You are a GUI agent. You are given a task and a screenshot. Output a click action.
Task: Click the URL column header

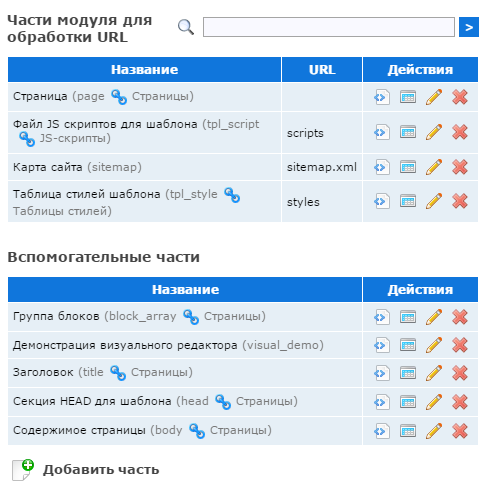tap(322, 70)
